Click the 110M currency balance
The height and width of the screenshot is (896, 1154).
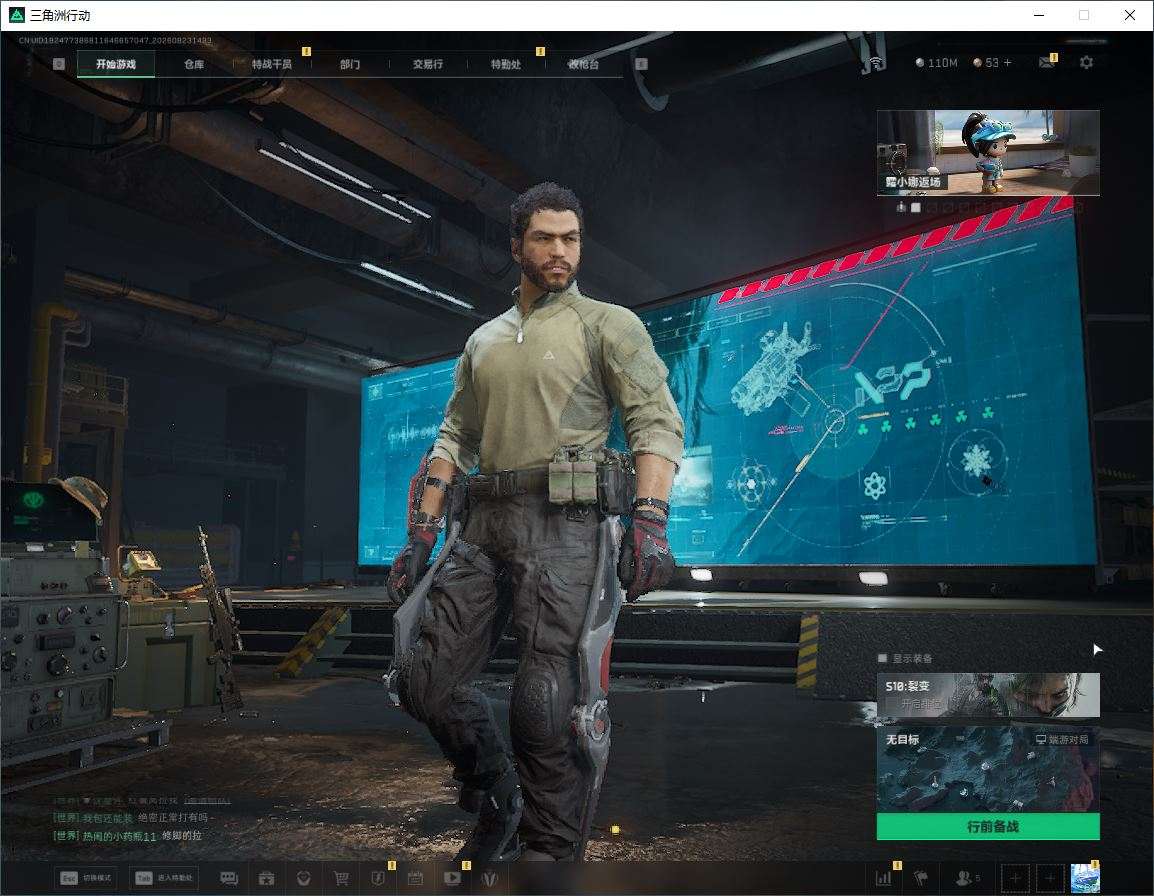936,63
